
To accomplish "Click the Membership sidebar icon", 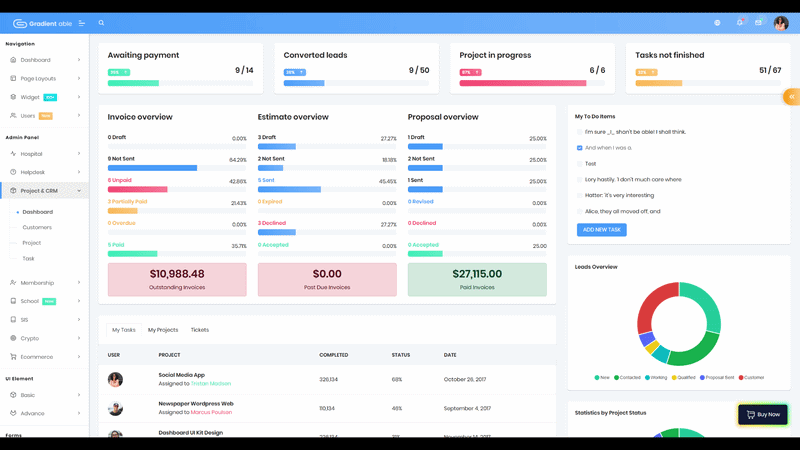I will click(13, 282).
